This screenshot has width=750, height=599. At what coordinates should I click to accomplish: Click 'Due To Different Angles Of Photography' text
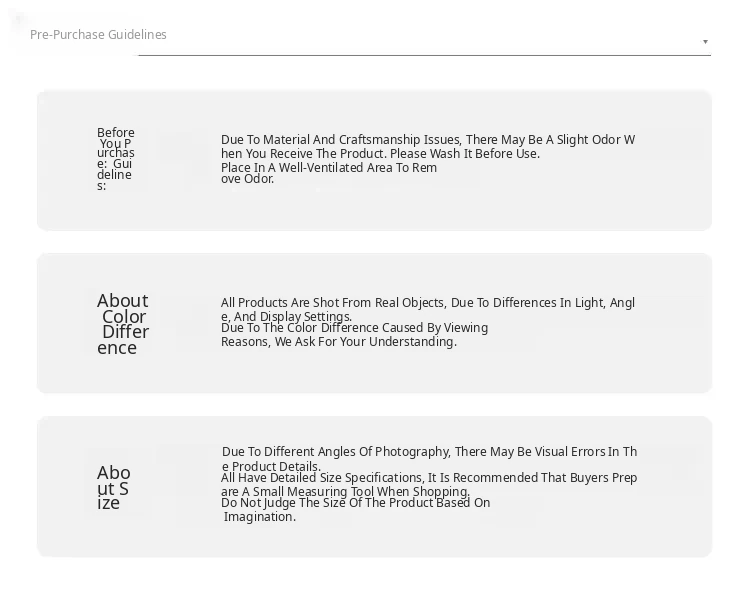(429, 452)
